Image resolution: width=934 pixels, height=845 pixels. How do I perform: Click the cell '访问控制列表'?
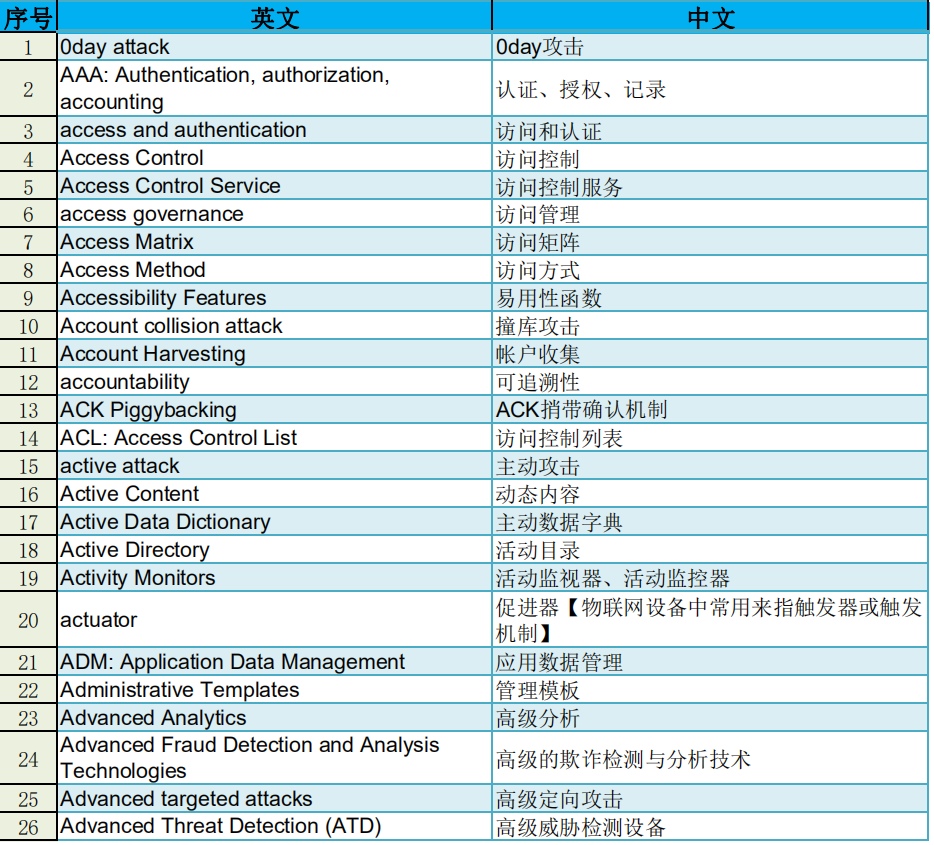pos(710,438)
